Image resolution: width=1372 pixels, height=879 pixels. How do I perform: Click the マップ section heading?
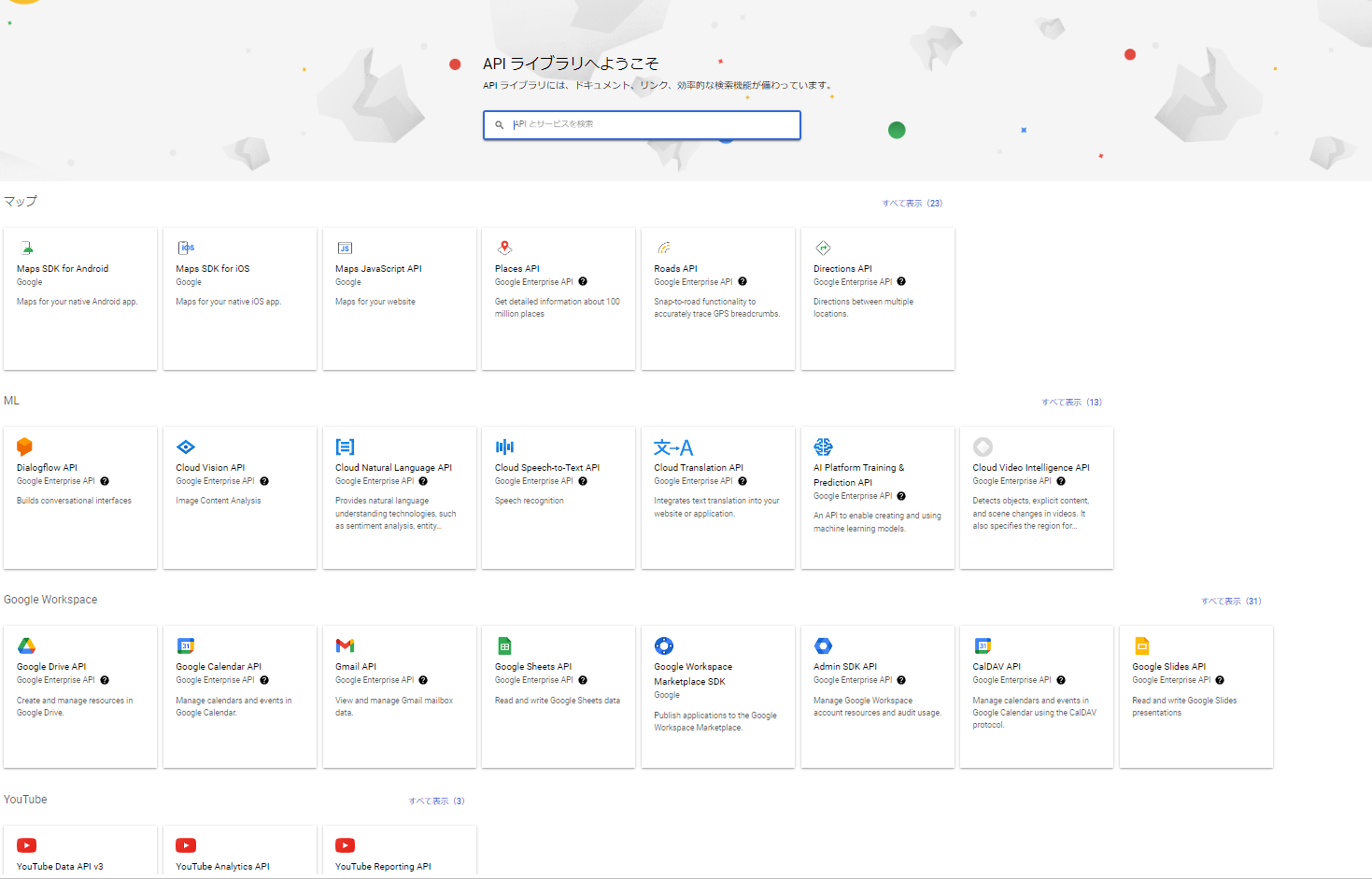[21, 201]
